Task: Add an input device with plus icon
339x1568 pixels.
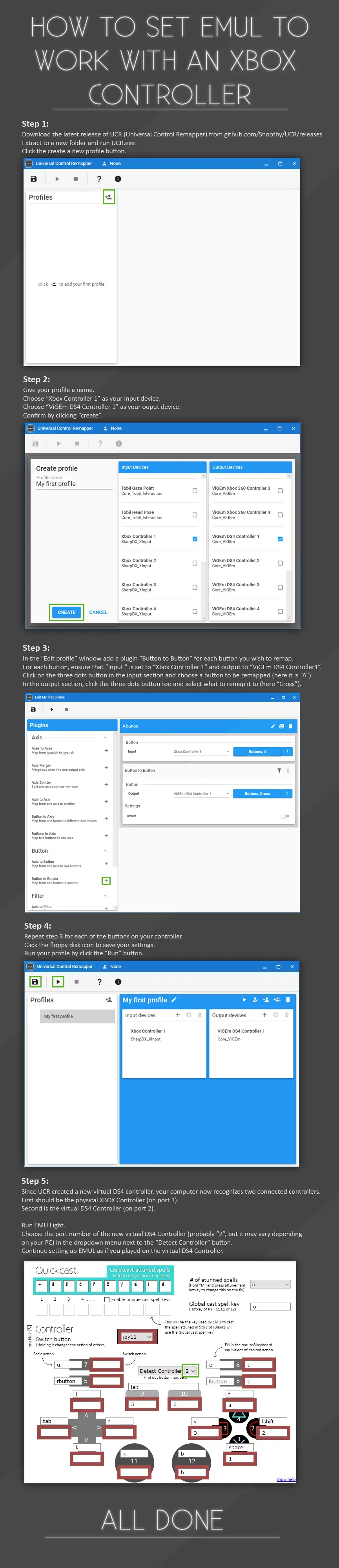Action: tap(177, 1015)
